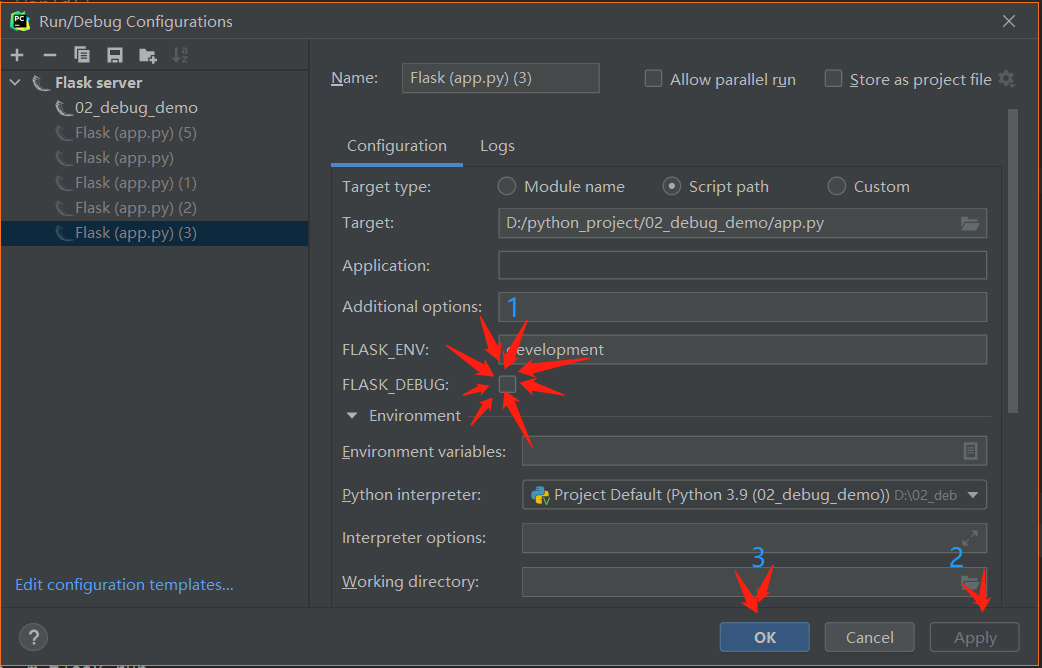Copy the selected configuration

pos(82,55)
